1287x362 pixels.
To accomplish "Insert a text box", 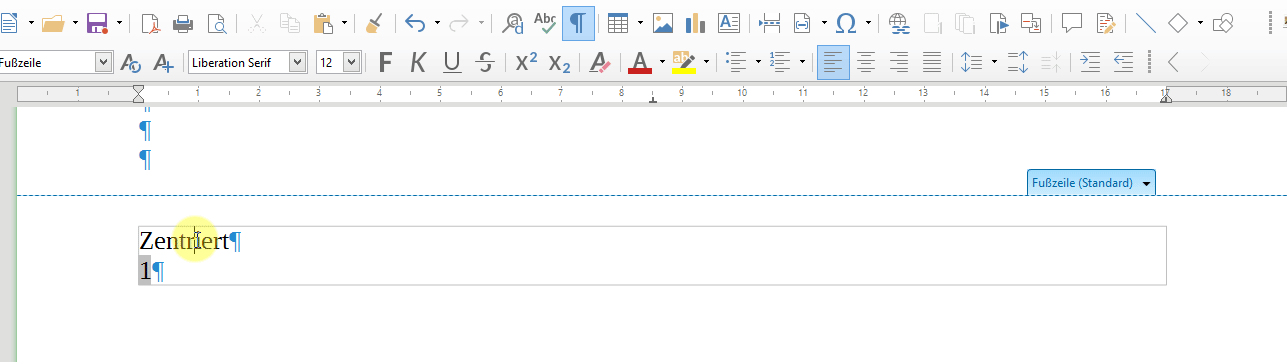I will tap(728, 22).
